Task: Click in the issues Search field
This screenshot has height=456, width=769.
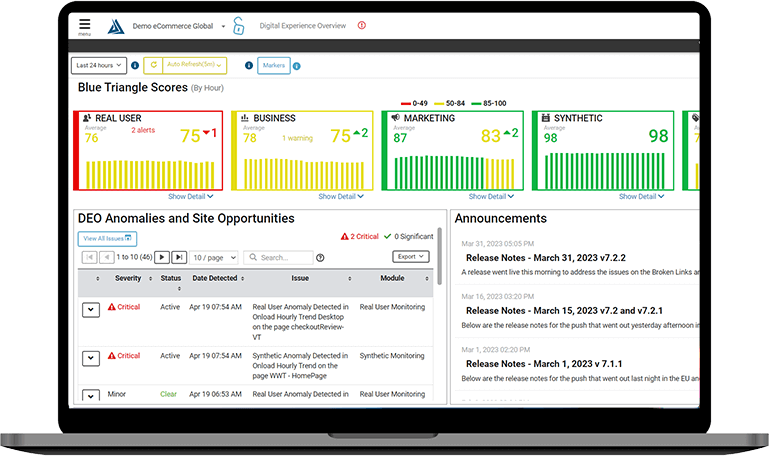Action: coord(280,257)
